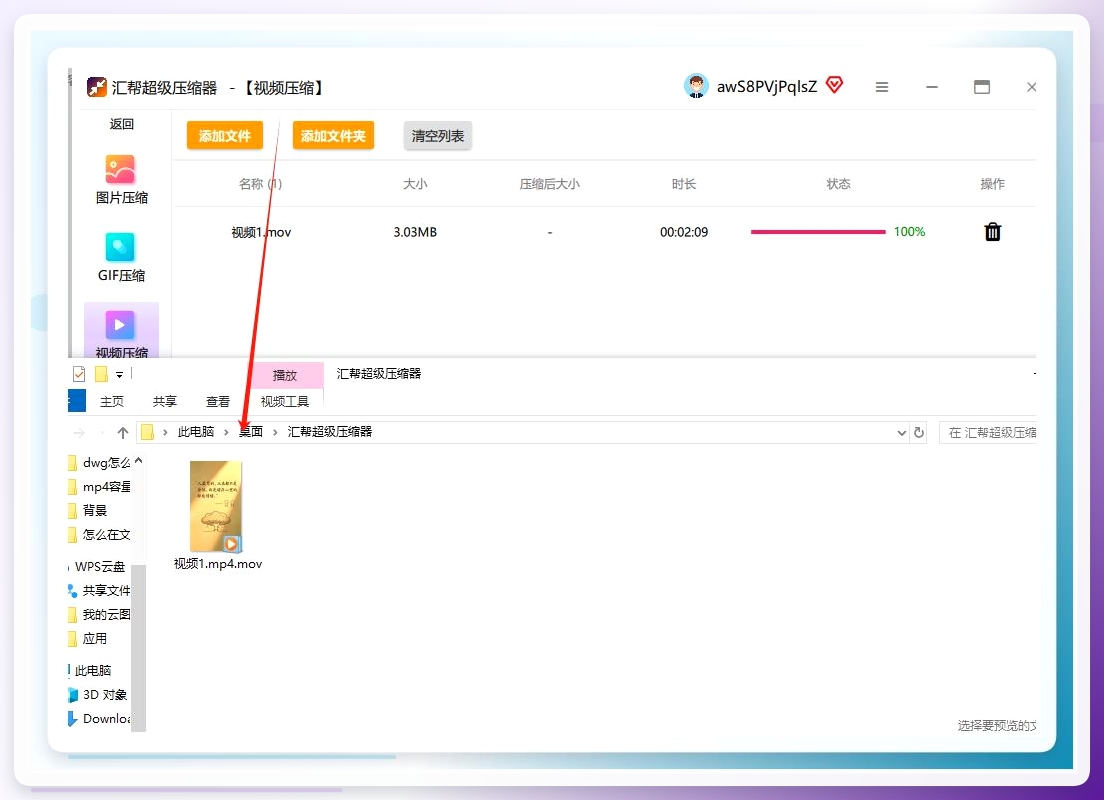Open the 主页 ribbon tab
The height and width of the screenshot is (800, 1104).
coord(111,401)
